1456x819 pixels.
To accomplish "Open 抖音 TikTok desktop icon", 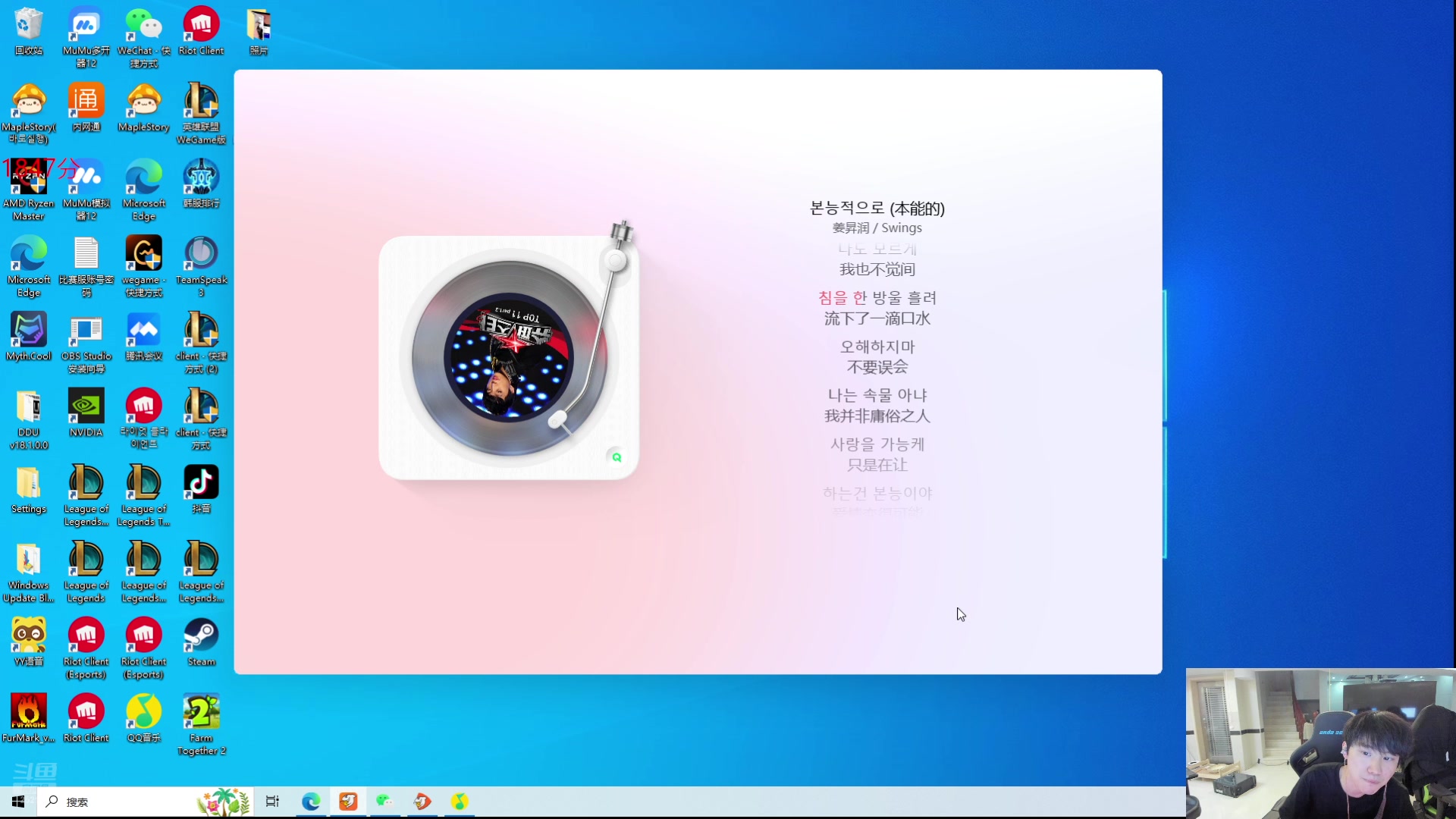I will 201,490.
